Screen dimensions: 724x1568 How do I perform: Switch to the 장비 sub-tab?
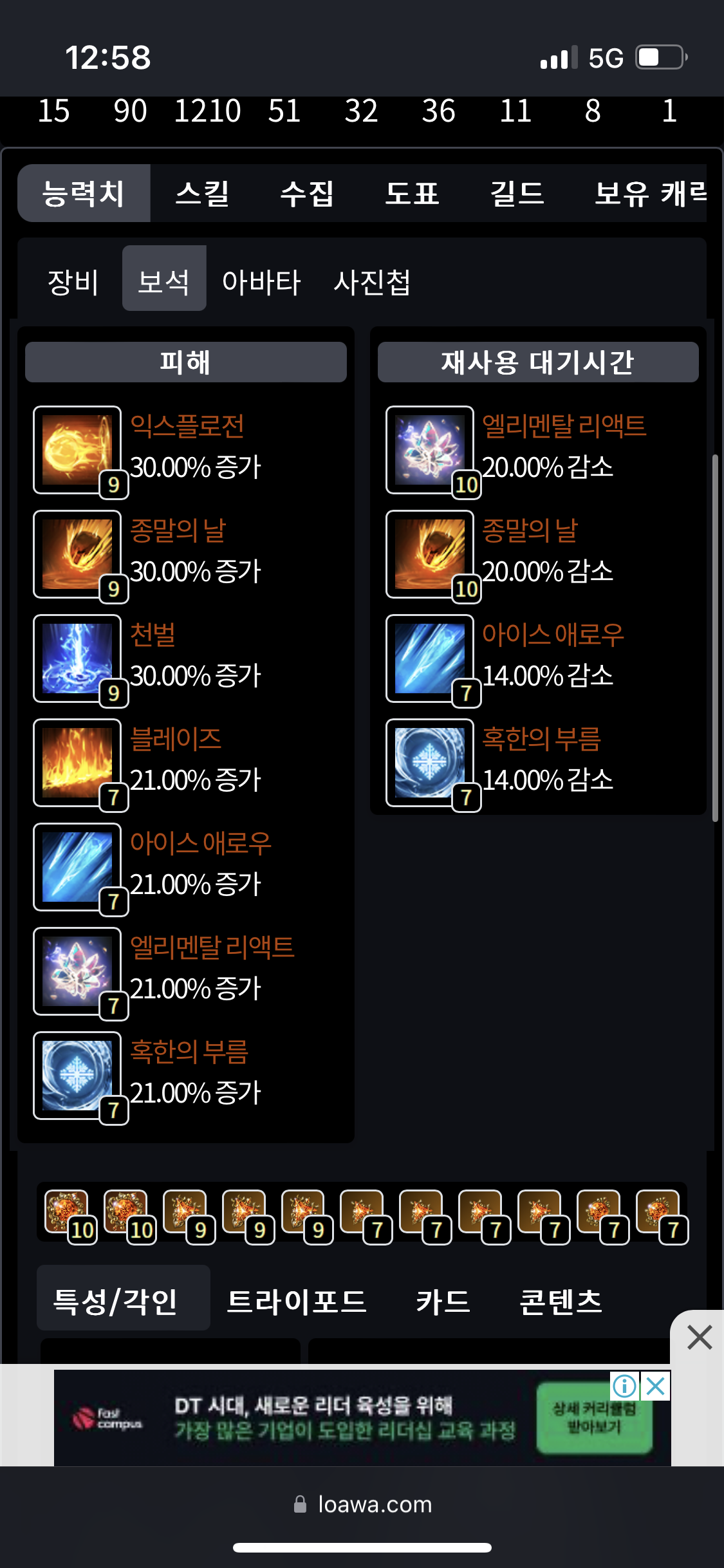(x=73, y=281)
